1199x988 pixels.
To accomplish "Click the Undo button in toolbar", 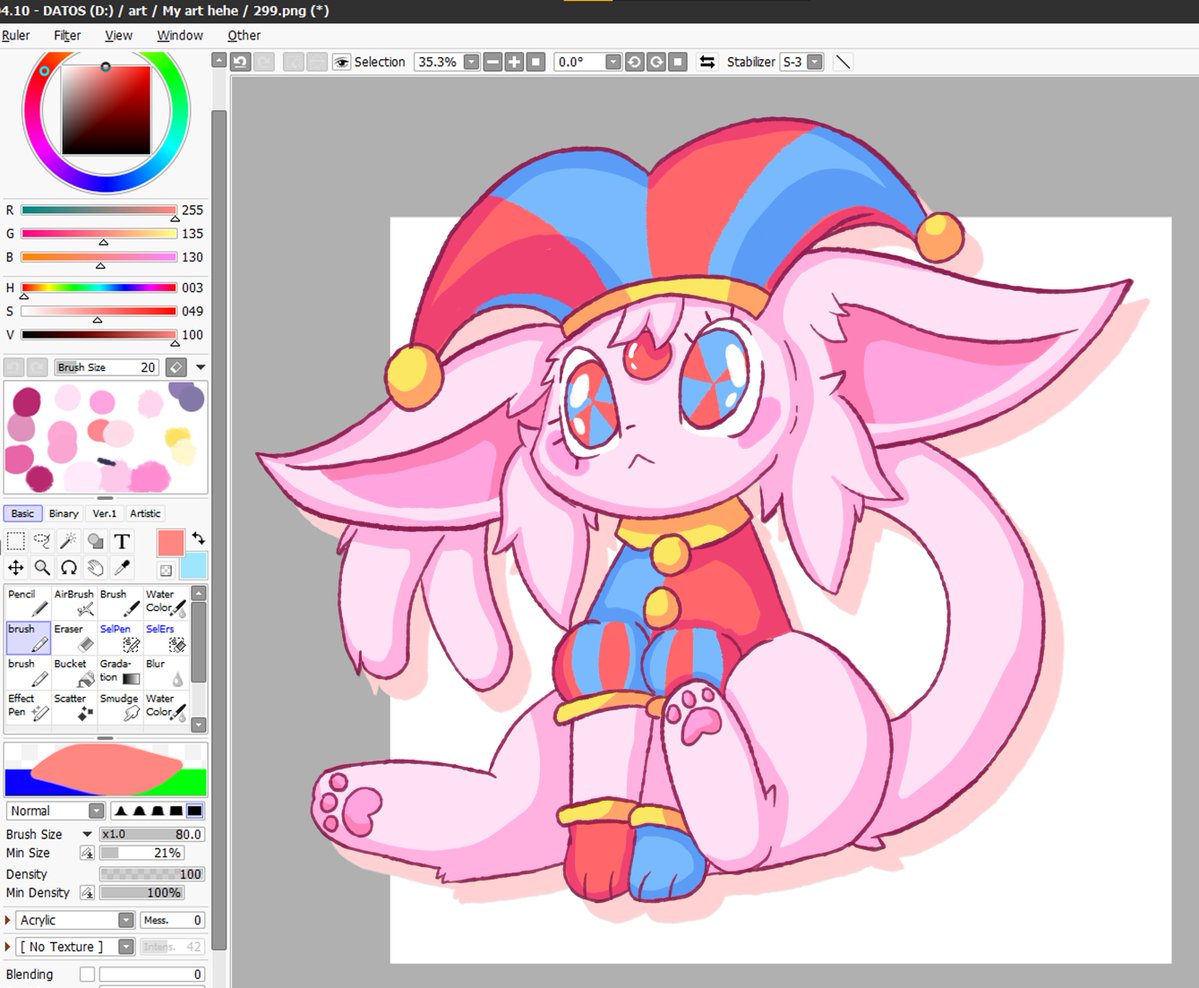I will pyautogui.click(x=241, y=62).
